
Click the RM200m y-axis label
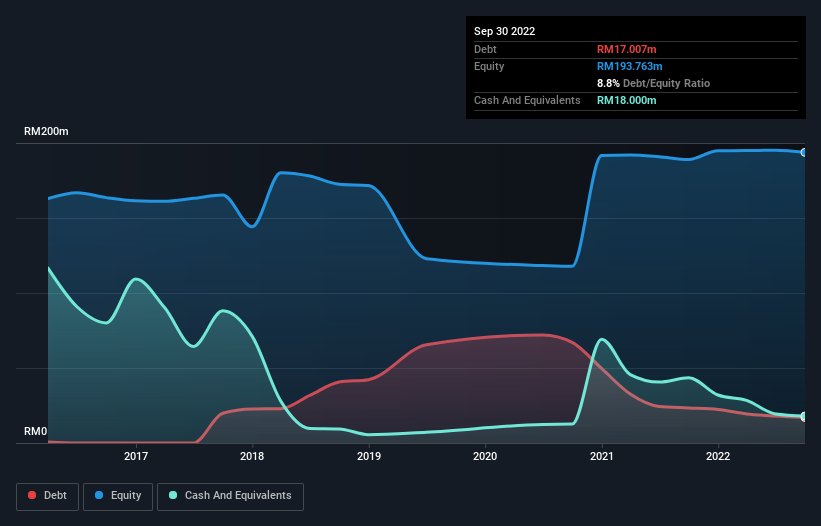46,131
